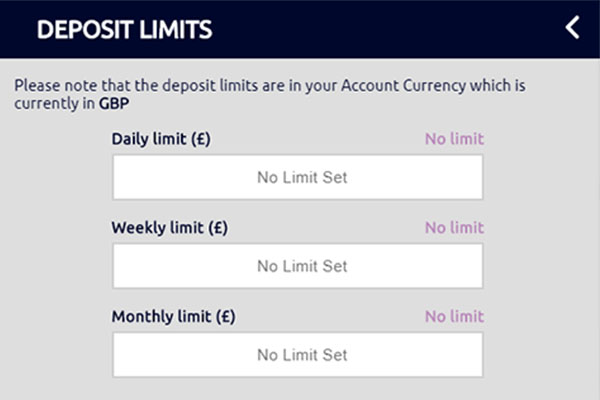
Task: Click 'No Limit Set' placeholder under Weekly limit
Action: [302, 266]
